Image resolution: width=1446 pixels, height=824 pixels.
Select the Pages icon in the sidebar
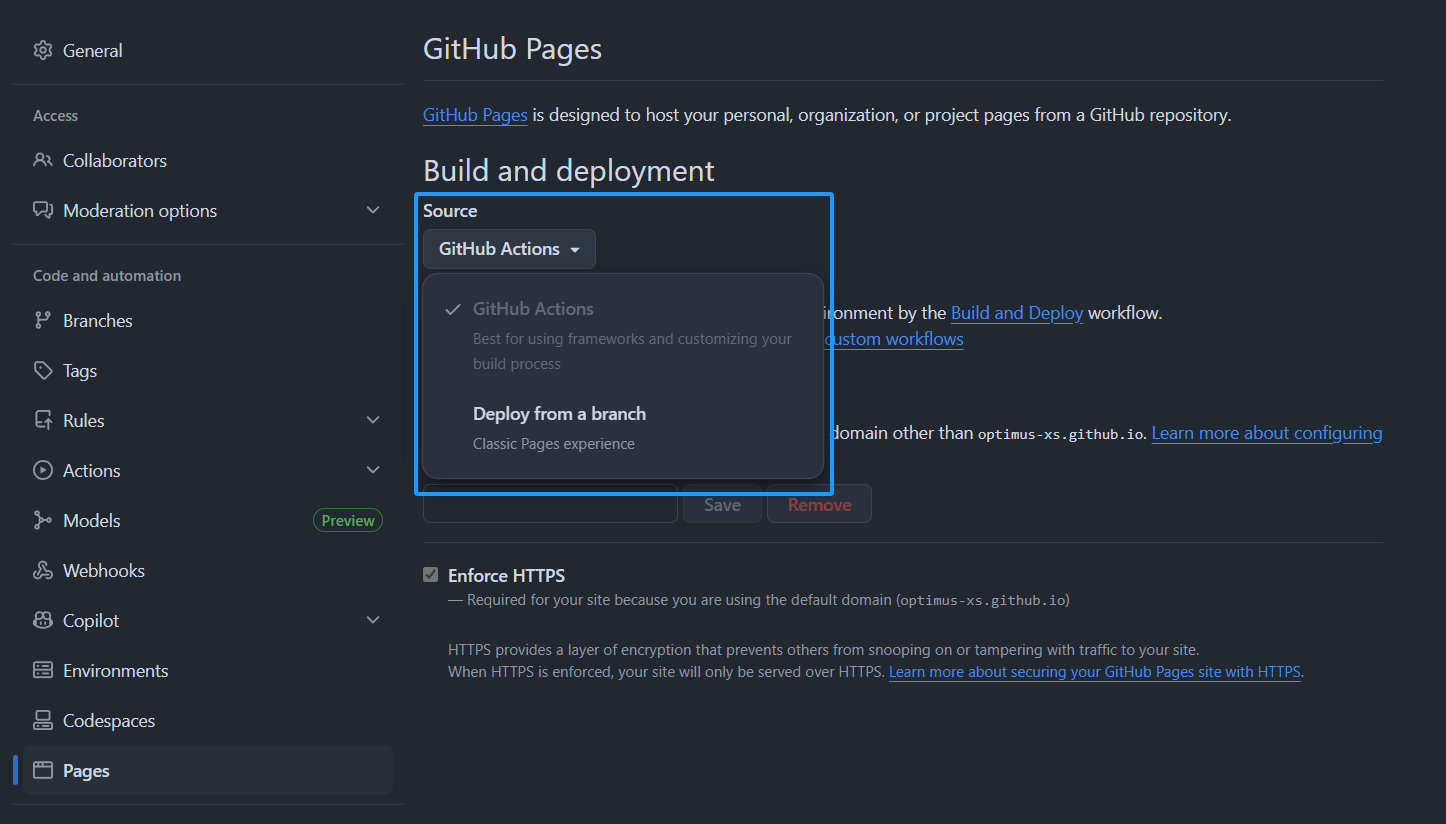pyautogui.click(x=42, y=770)
